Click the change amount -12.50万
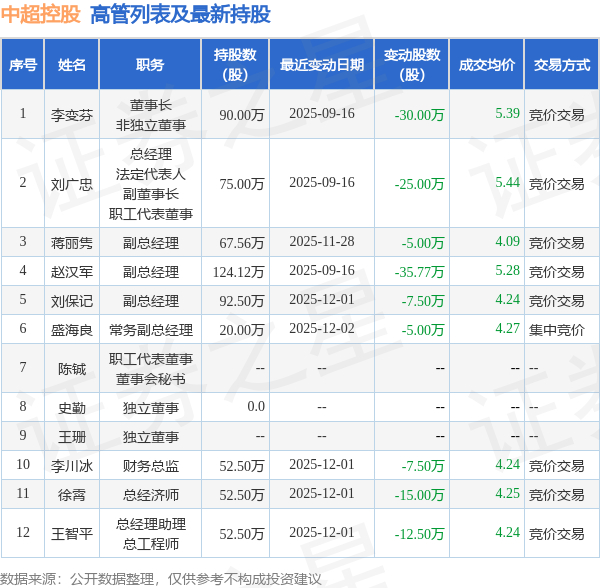 point(419,534)
